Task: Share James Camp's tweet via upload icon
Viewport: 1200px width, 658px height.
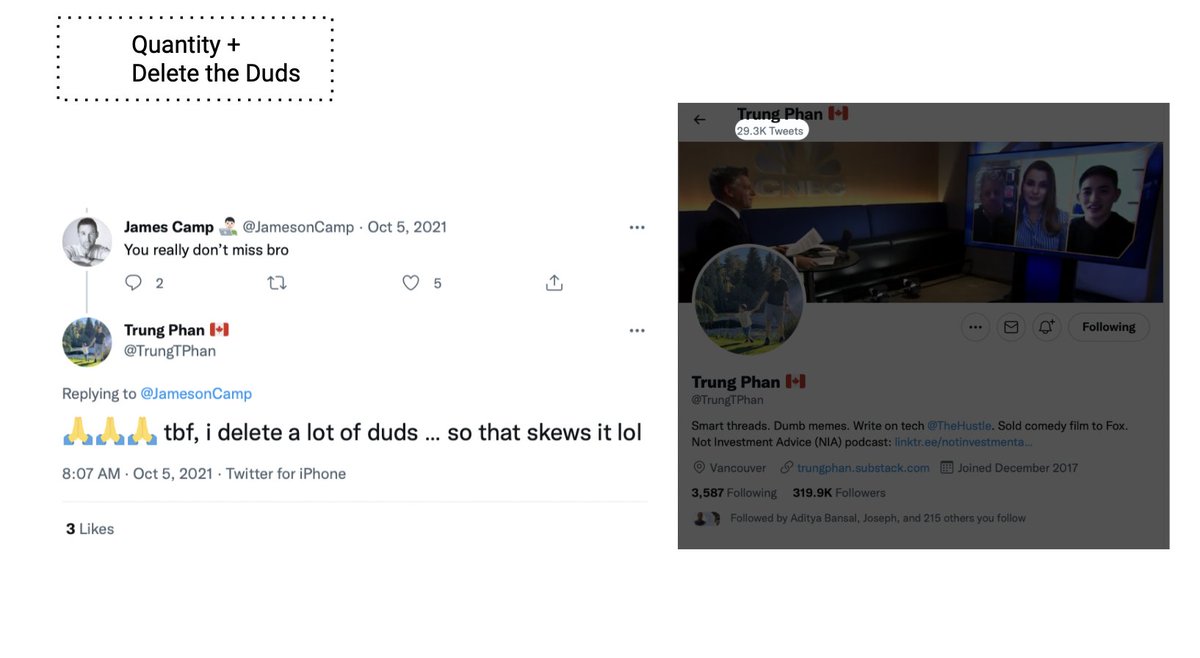Action: click(554, 283)
